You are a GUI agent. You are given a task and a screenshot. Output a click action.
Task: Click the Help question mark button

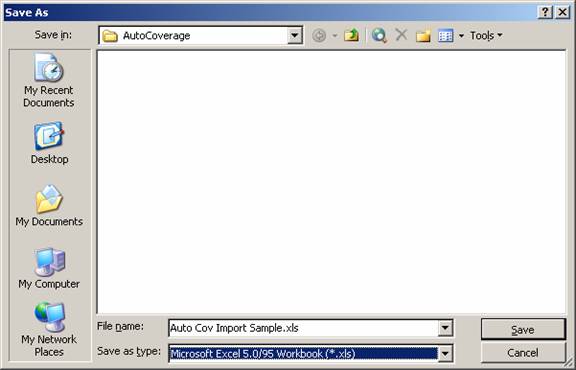tap(545, 12)
